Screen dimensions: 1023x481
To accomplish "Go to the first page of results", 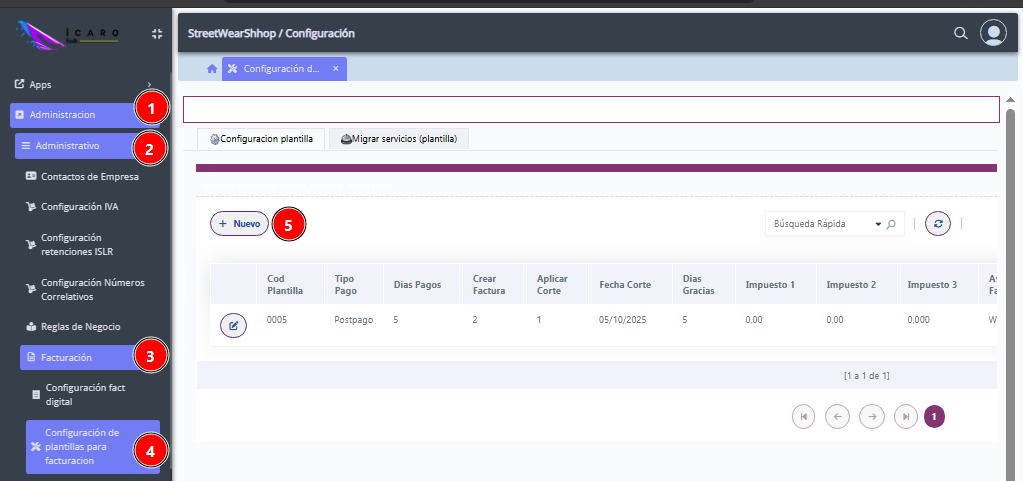I will (x=803, y=417).
